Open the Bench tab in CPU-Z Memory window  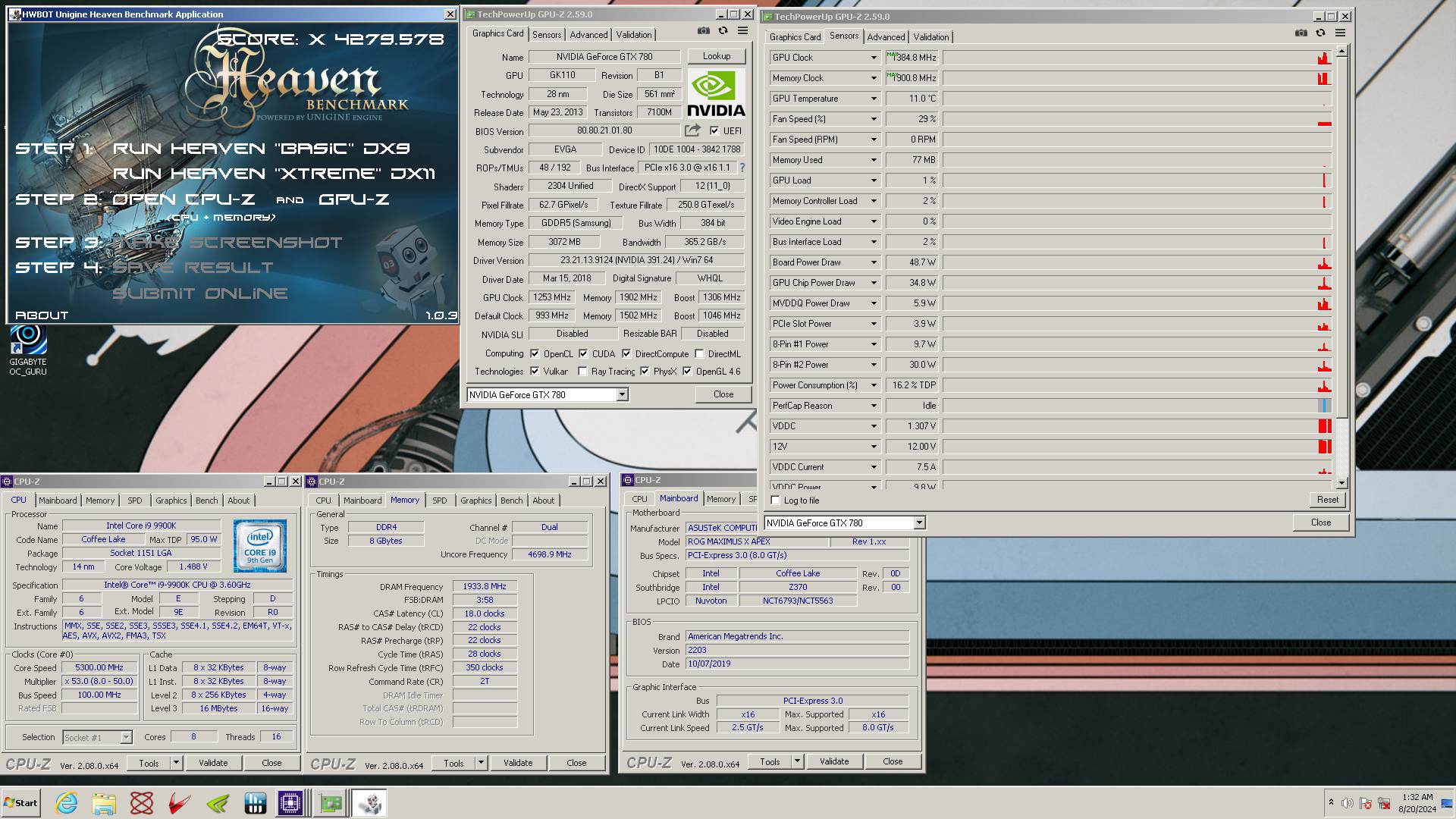click(x=511, y=500)
